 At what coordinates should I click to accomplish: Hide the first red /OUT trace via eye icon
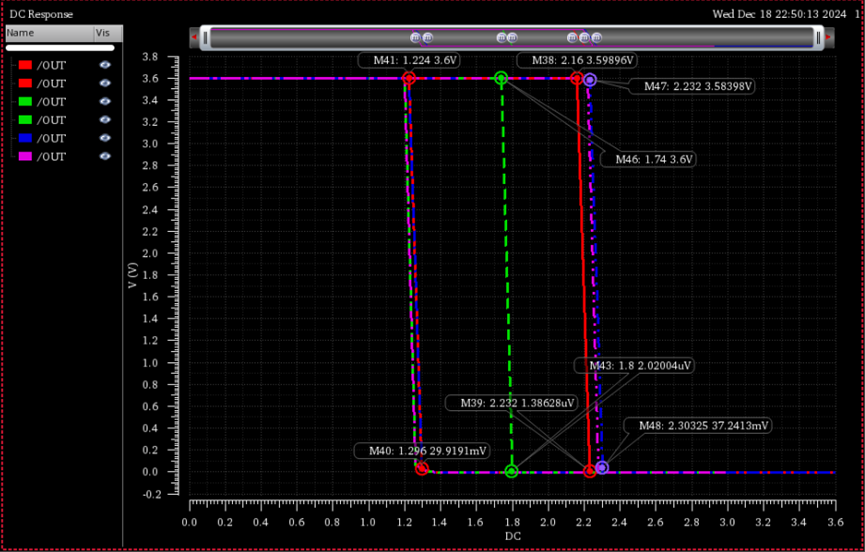click(105, 65)
